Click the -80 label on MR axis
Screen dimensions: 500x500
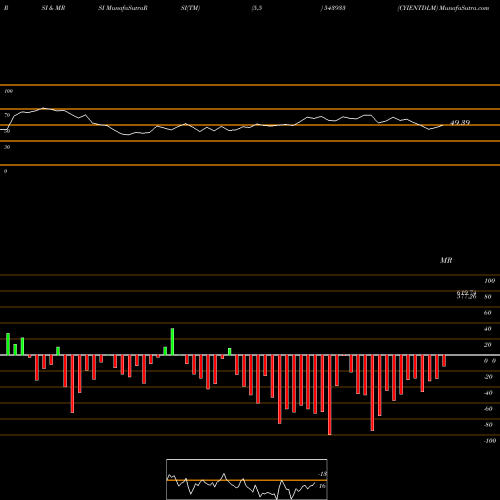point(488,425)
